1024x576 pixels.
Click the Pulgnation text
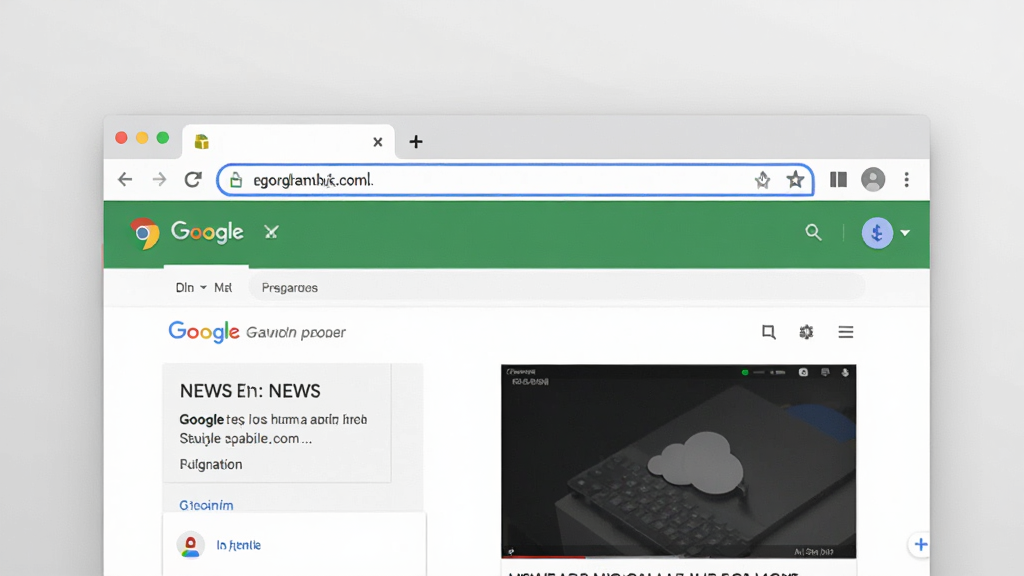coord(211,464)
